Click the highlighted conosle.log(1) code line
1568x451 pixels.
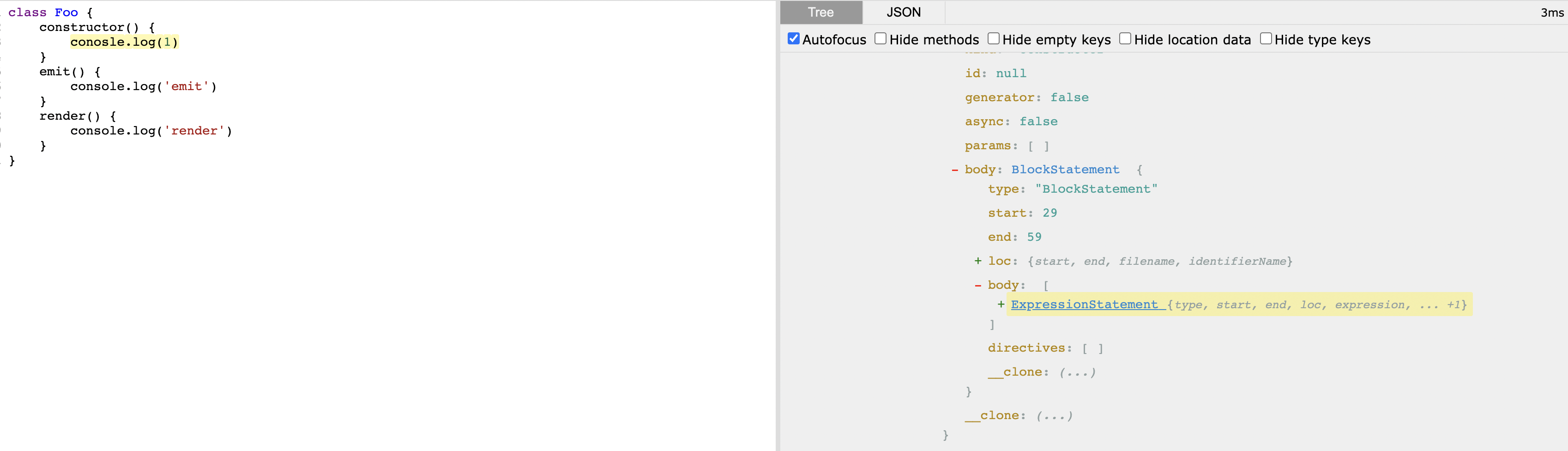[x=124, y=42]
